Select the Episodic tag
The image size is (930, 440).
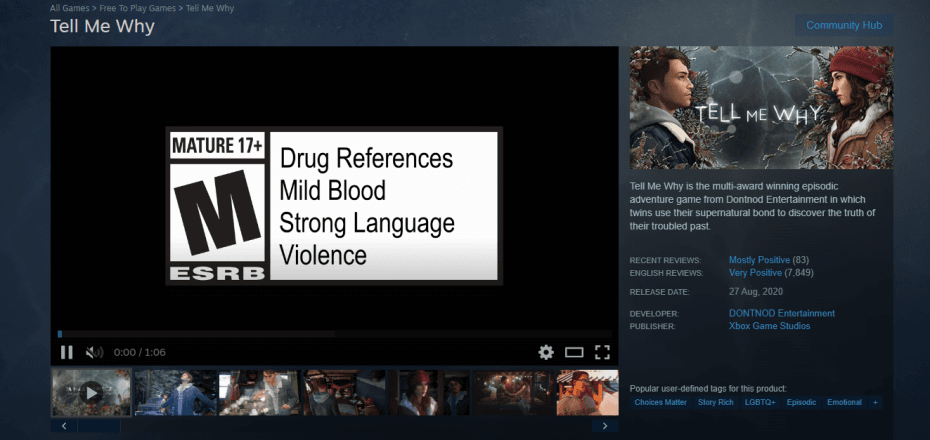801,402
